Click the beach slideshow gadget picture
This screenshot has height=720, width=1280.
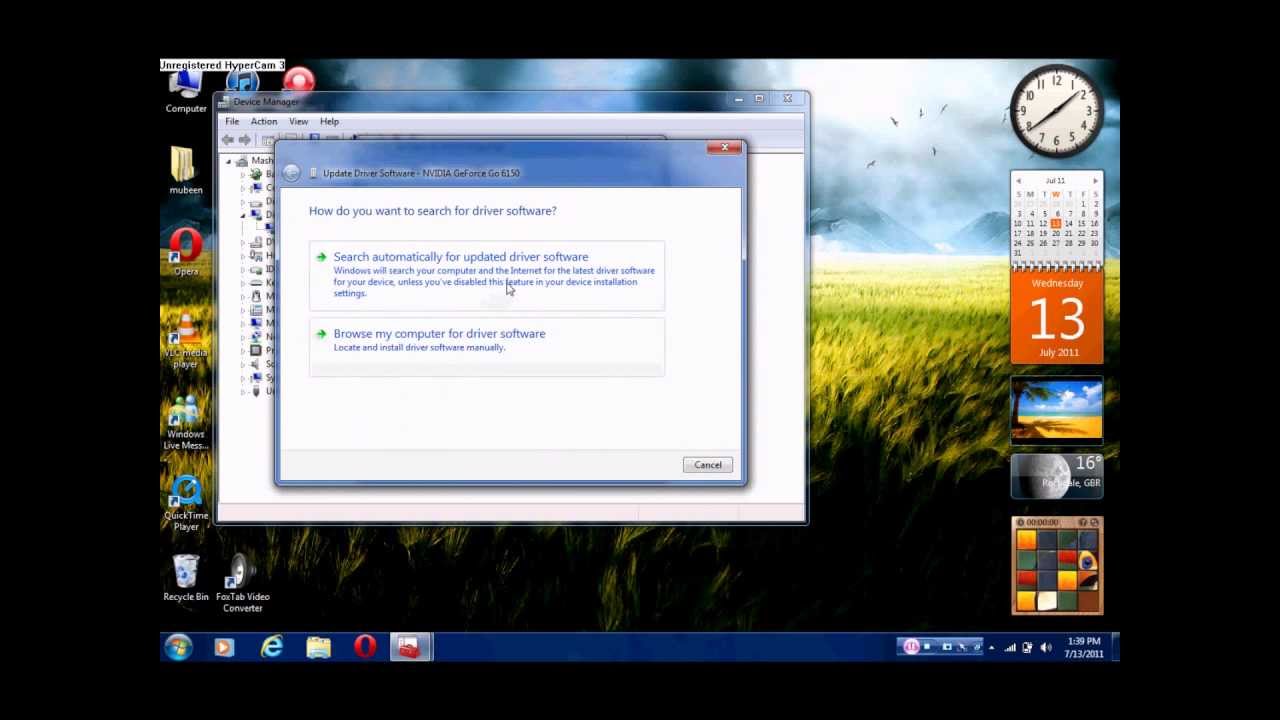[x=1057, y=409]
